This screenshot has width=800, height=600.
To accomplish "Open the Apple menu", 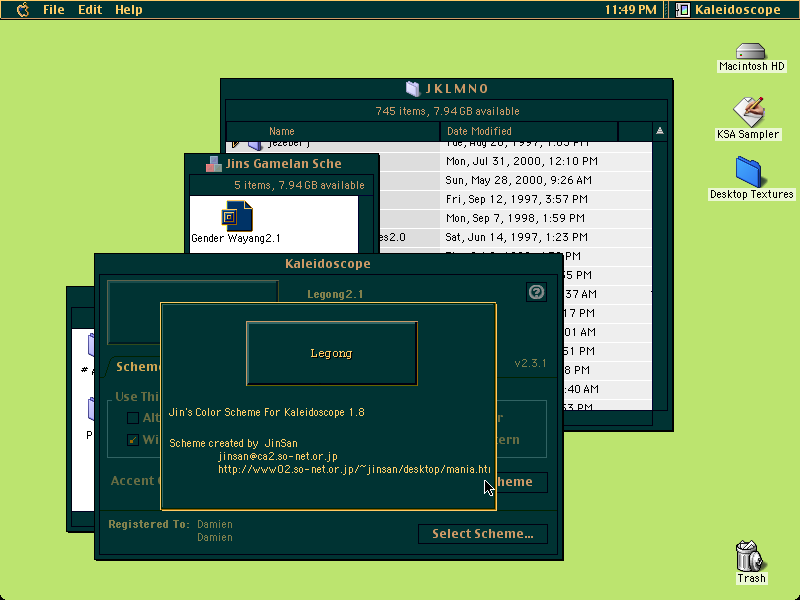I will click(22, 10).
